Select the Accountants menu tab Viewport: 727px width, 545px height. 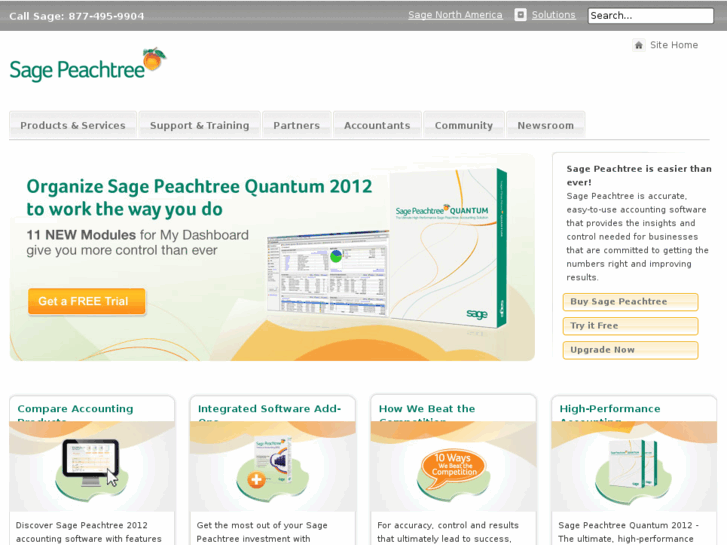[377, 125]
